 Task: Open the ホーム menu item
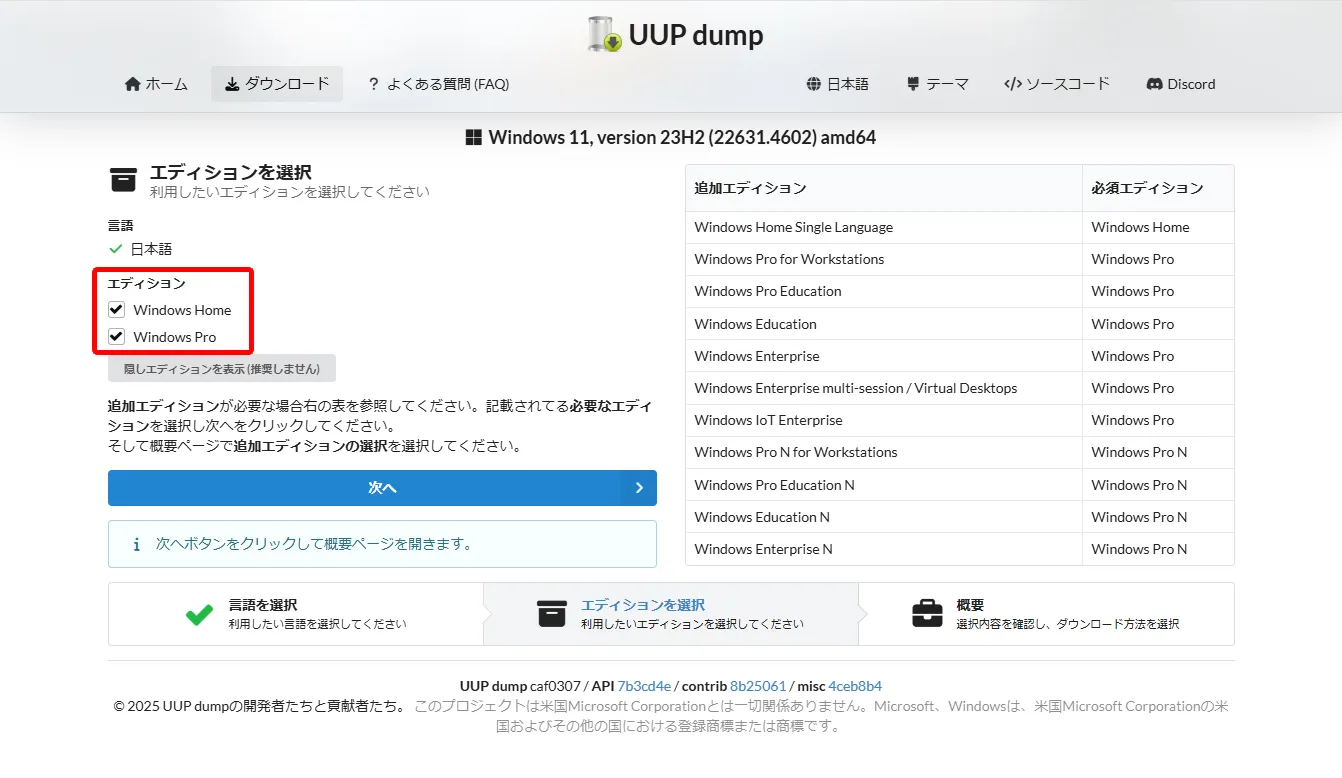156,84
